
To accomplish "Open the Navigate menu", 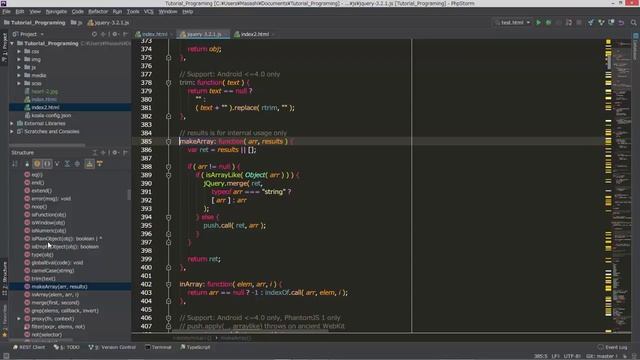I will coord(56,11).
